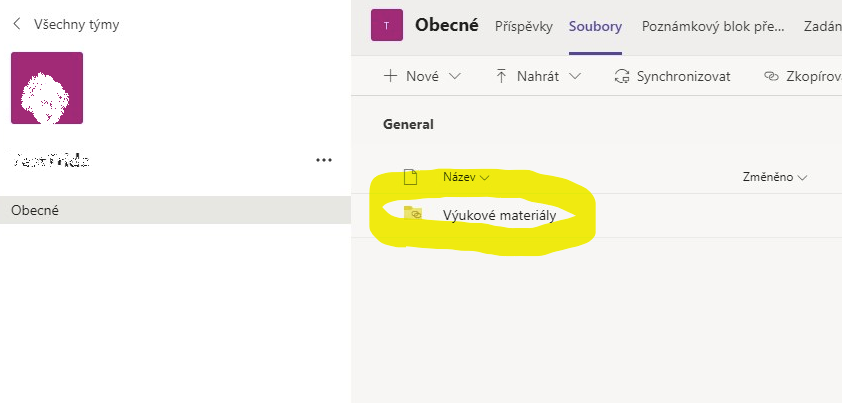This screenshot has height=403, width=842.
Task: Click the Synchronizovat sync icon
Action: (622, 76)
